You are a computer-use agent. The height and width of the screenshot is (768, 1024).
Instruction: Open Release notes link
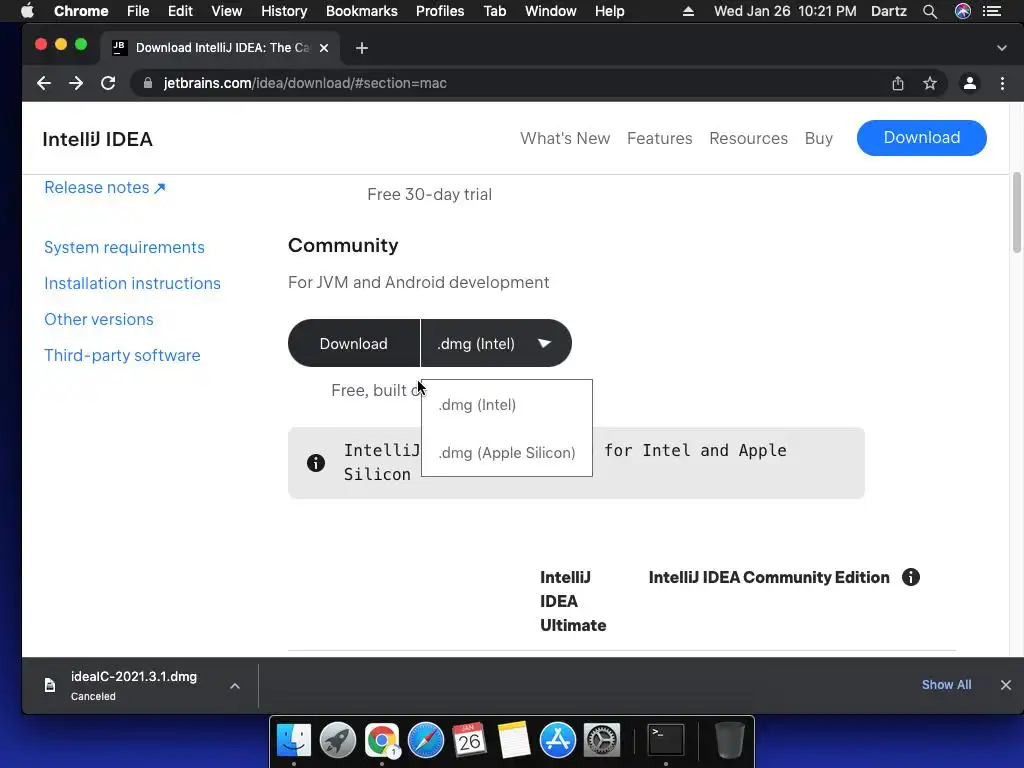click(x=104, y=187)
